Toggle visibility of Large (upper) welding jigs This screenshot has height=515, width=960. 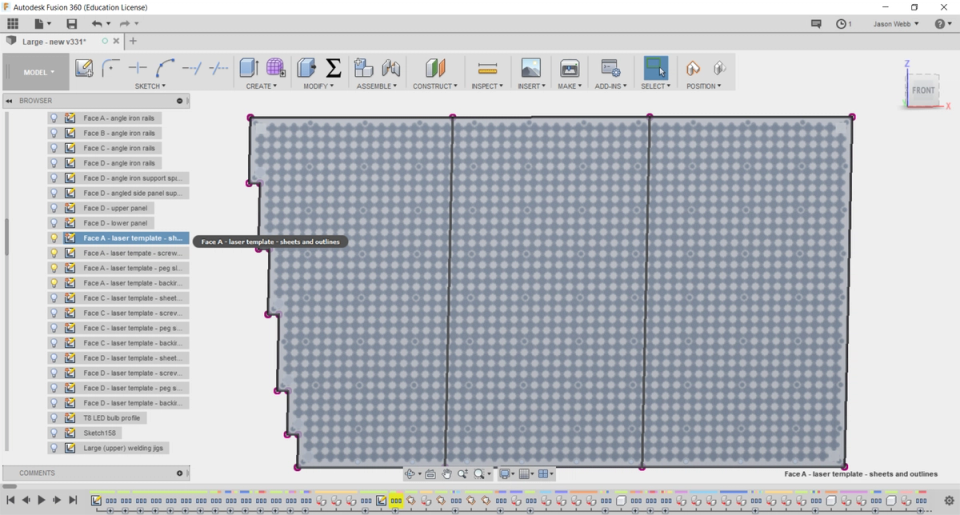(x=54, y=448)
